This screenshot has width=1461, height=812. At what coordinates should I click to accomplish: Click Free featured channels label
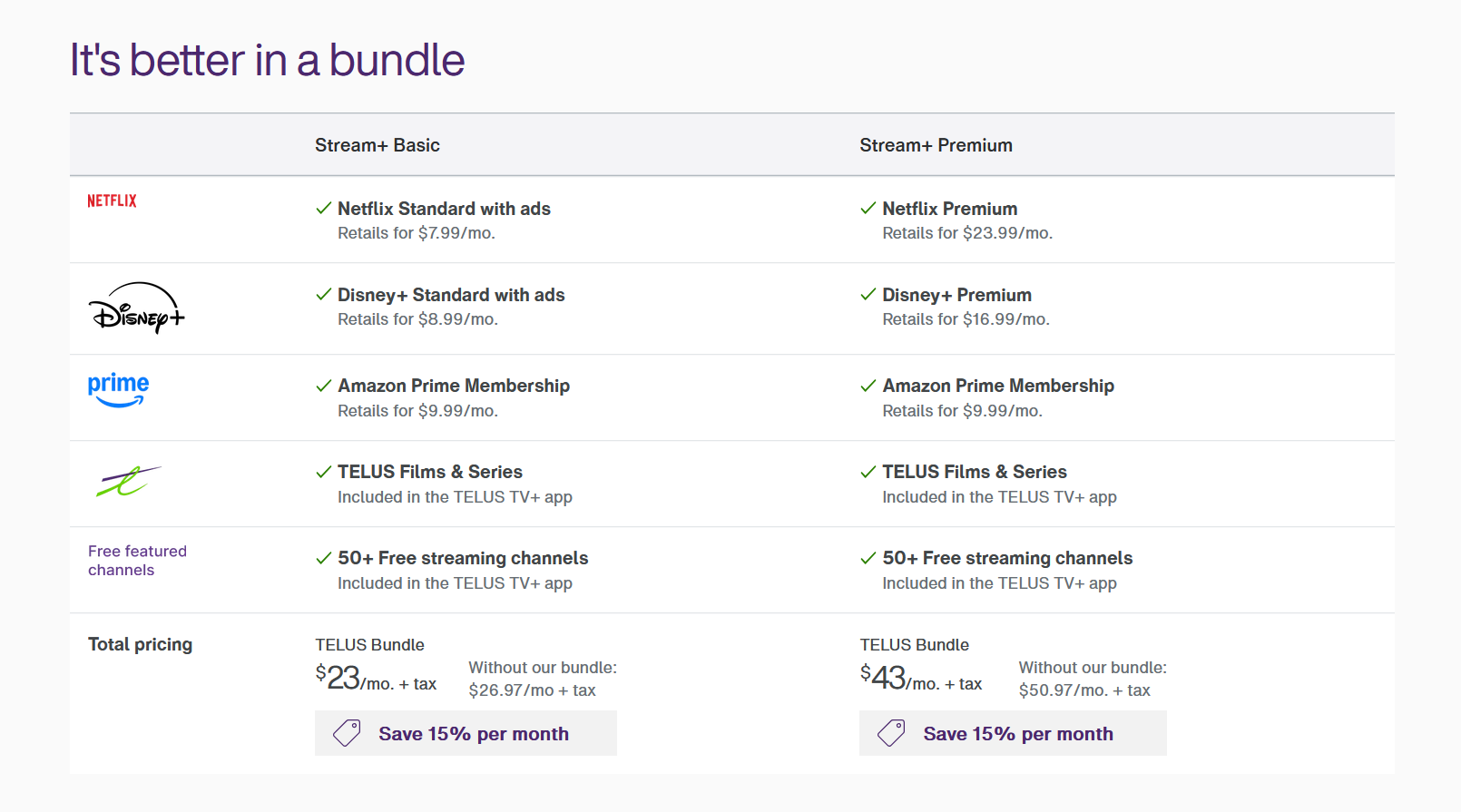click(137, 561)
